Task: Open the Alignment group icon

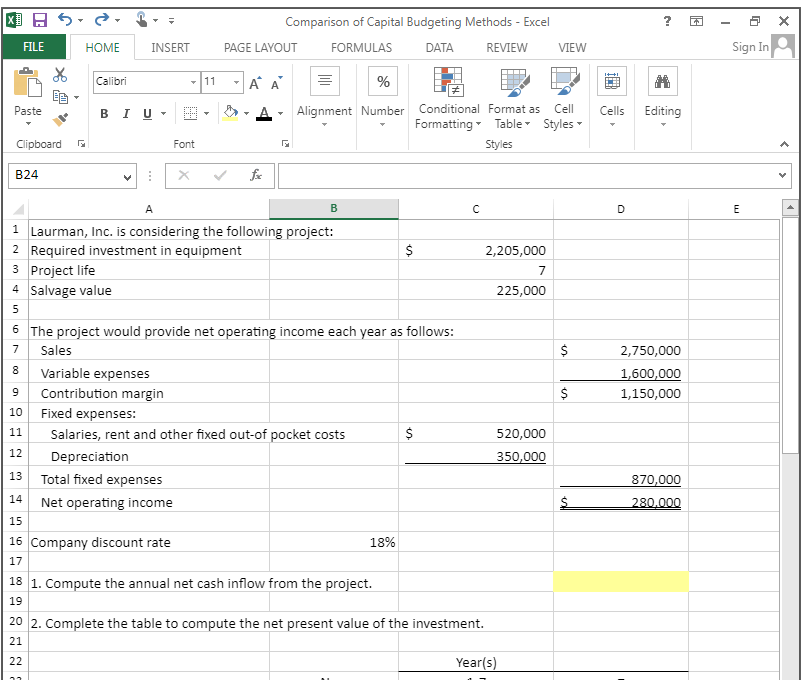Action: click(325, 81)
